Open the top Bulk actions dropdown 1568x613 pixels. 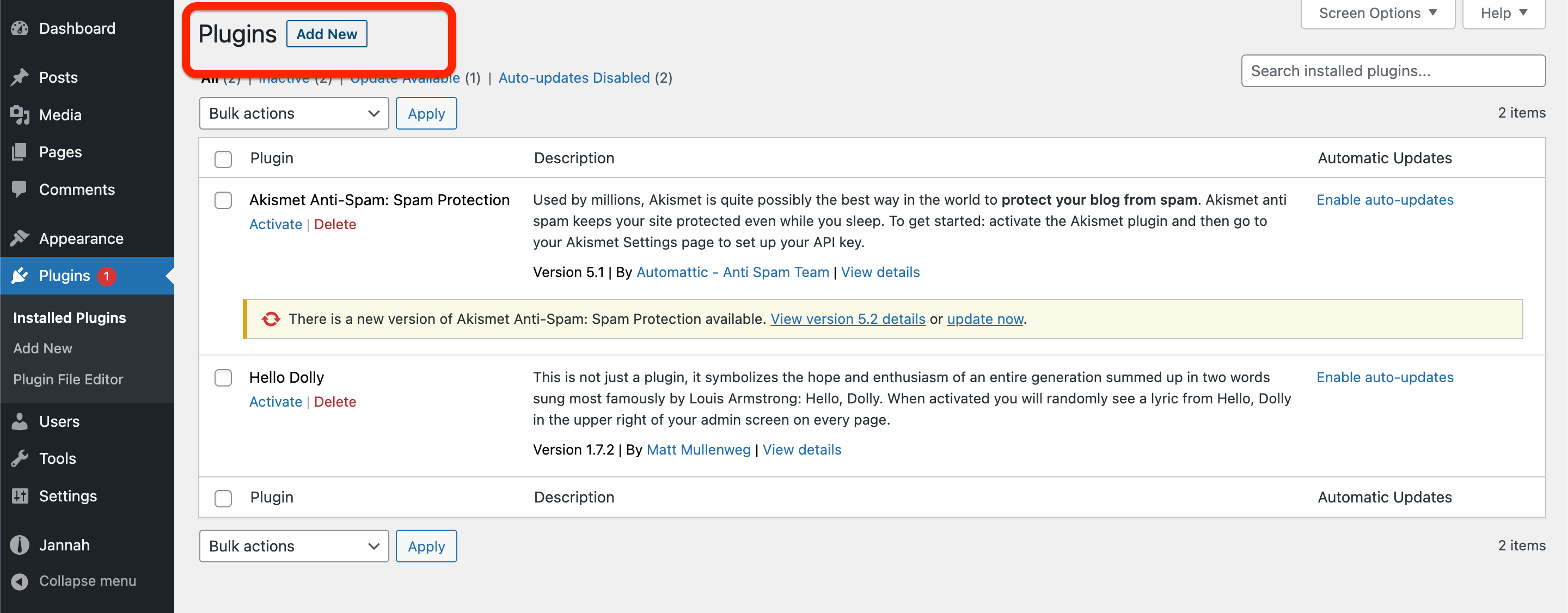coord(293,114)
